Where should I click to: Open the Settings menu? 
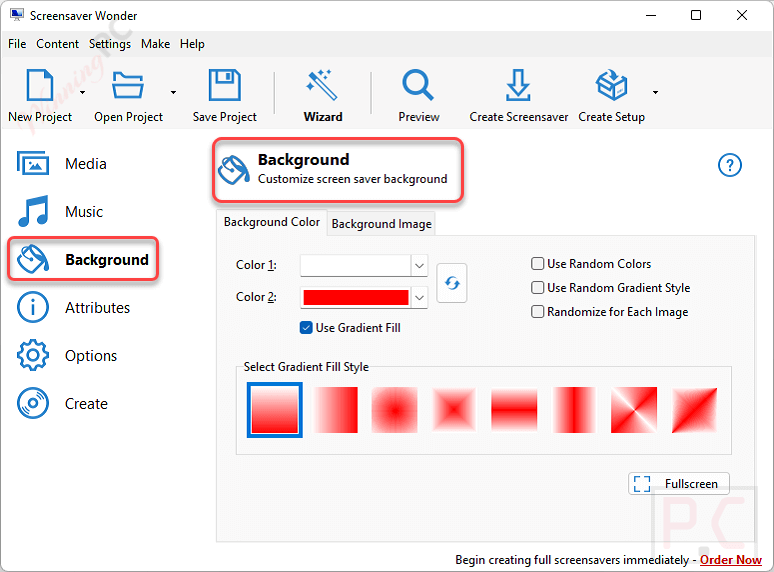(x=110, y=44)
